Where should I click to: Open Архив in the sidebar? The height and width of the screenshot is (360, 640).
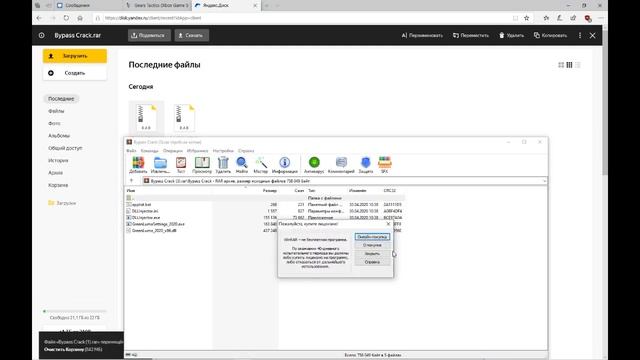click(x=56, y=173)
